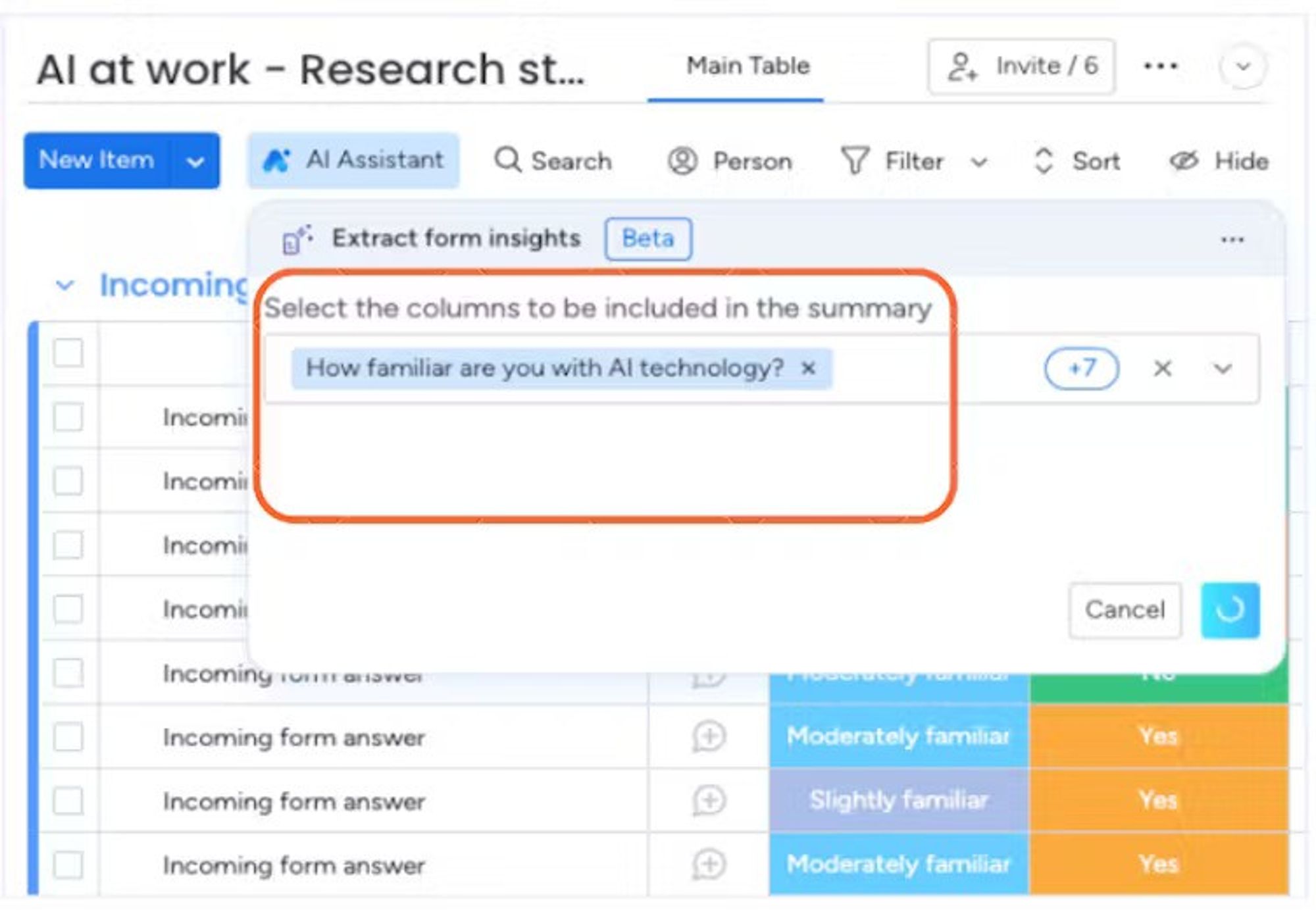Click the New Item button
The width and height of the screenshot is (1316, 910).
[97, 161]
